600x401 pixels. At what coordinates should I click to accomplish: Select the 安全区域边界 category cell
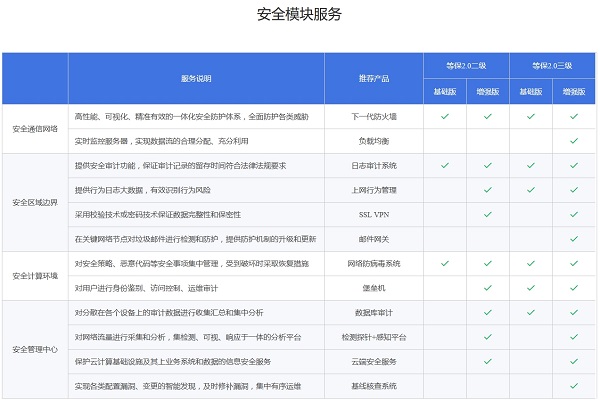tap(35, 202)
